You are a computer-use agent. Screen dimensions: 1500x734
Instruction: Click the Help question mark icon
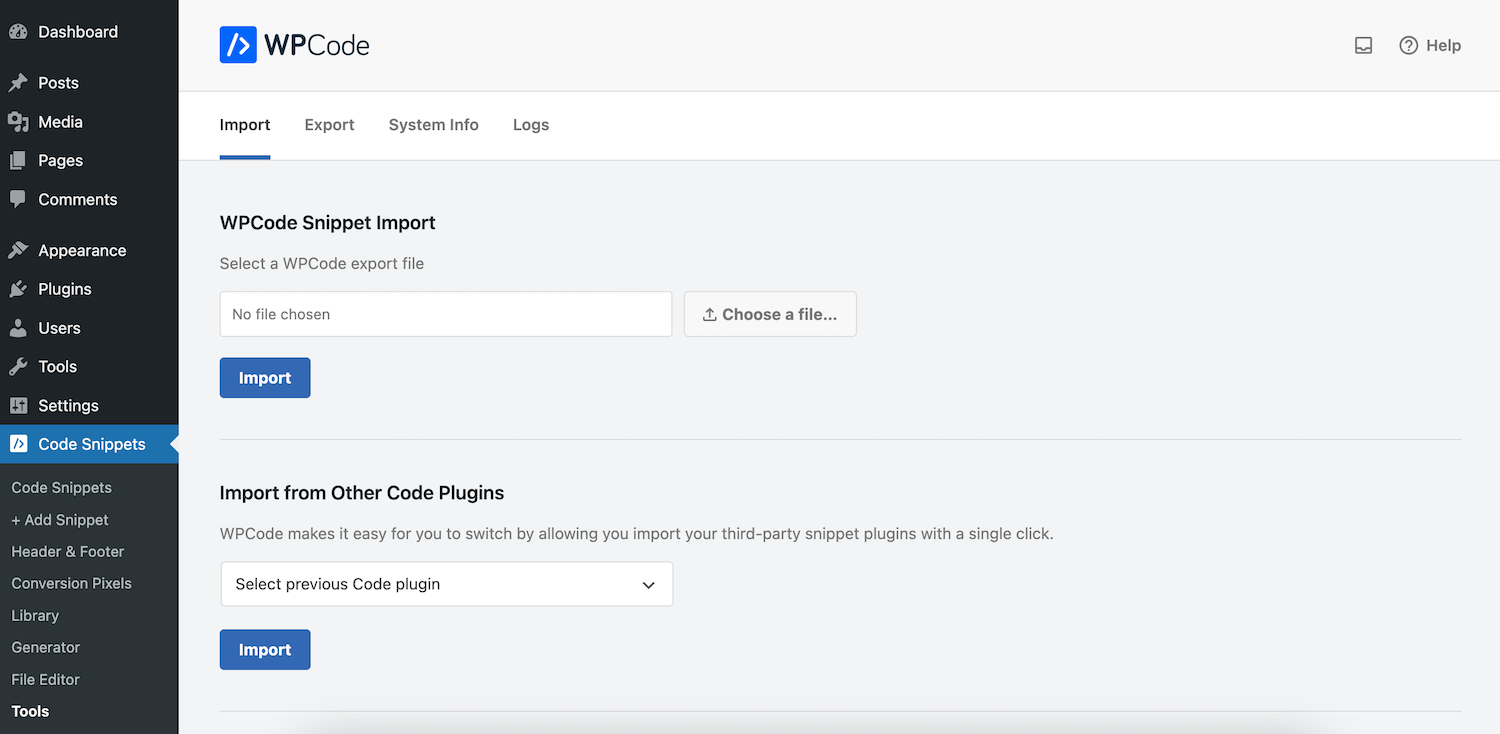(x=1408, y=45)
